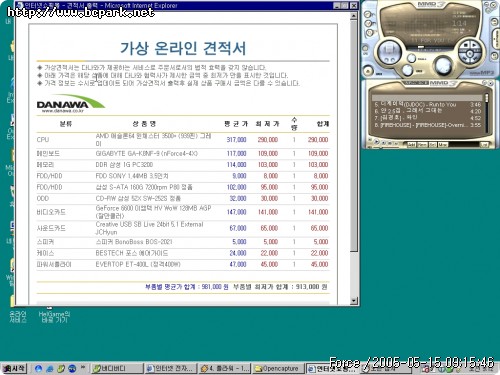This screenshot has height=375, width=500.
Task: Click the "GeForce 6600" video card product name
Action: point(153,212)
